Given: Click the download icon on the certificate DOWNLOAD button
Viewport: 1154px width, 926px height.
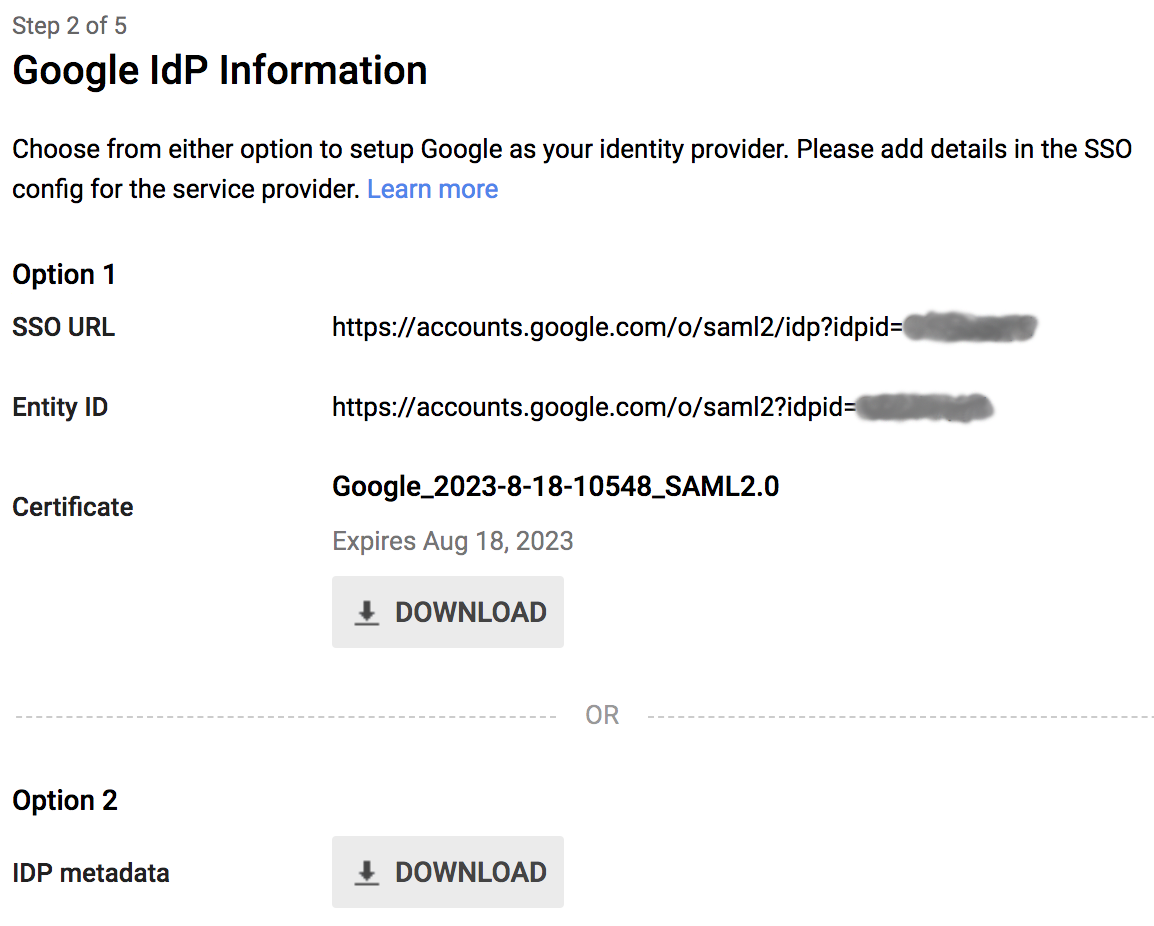Looking at the screenshot, I should point(366,611).
